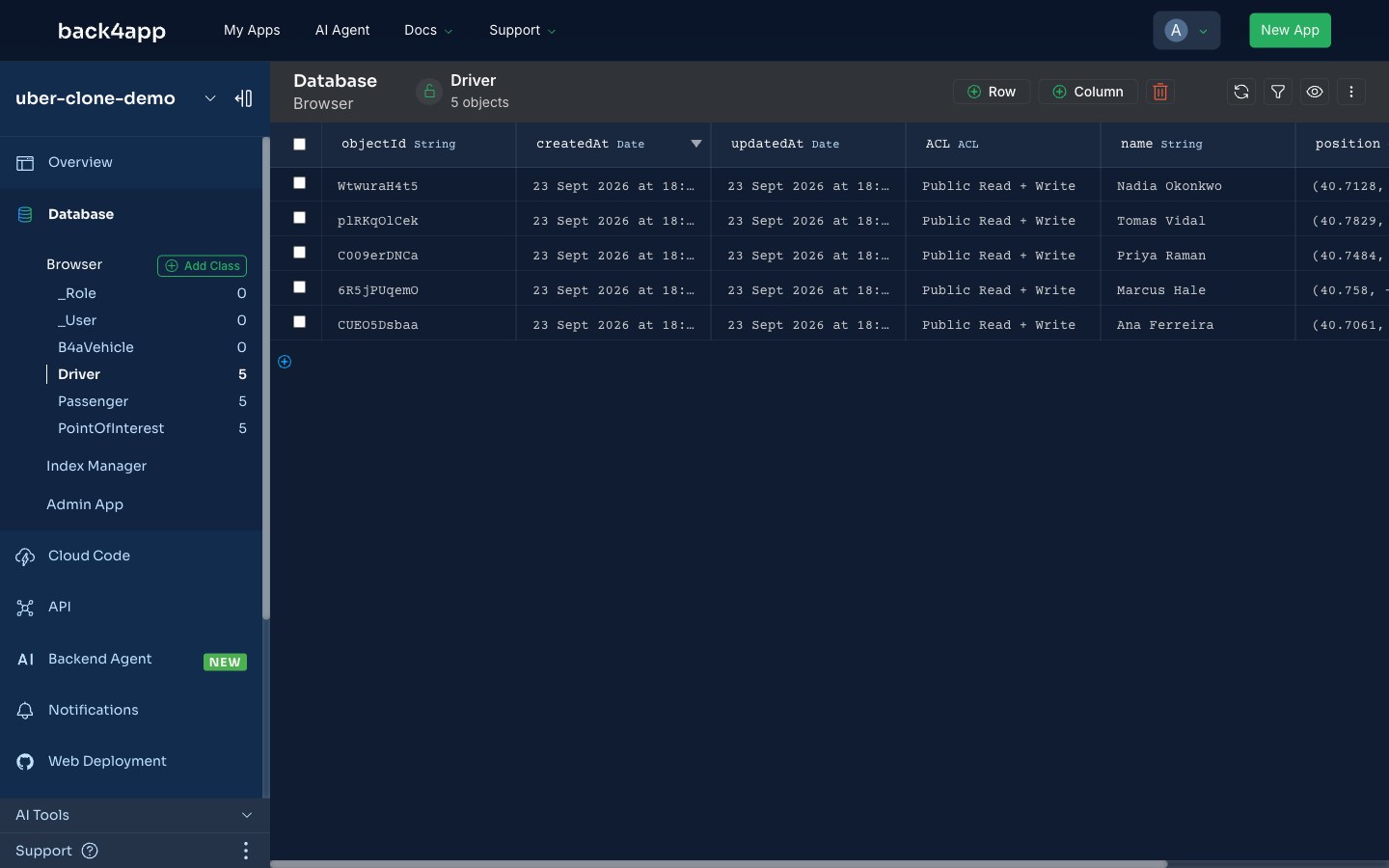1389x868 pixels.
Task: Expand the uber-clone-demo app dropdown
Action: [x=209, y=98]
